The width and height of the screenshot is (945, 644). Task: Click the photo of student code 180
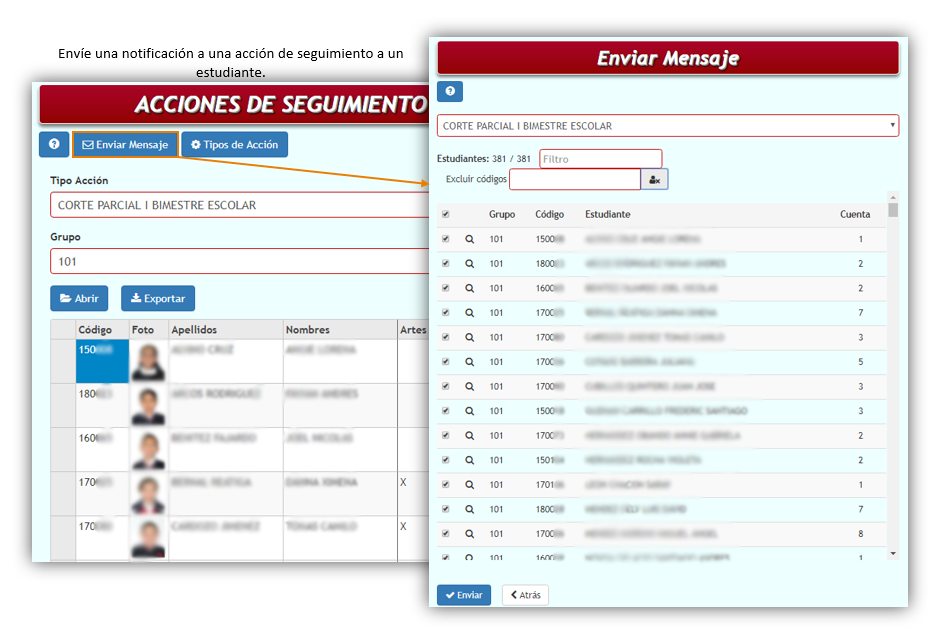148,405
